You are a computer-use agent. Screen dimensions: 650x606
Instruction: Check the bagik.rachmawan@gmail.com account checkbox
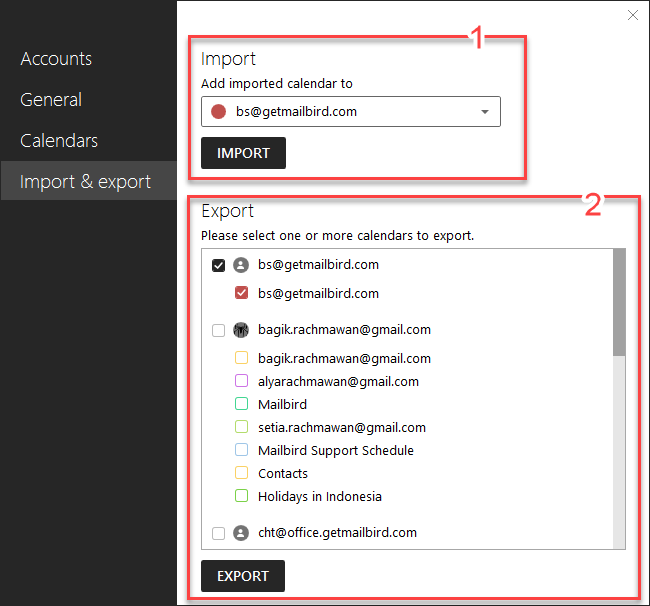click(x=218, y=330)
